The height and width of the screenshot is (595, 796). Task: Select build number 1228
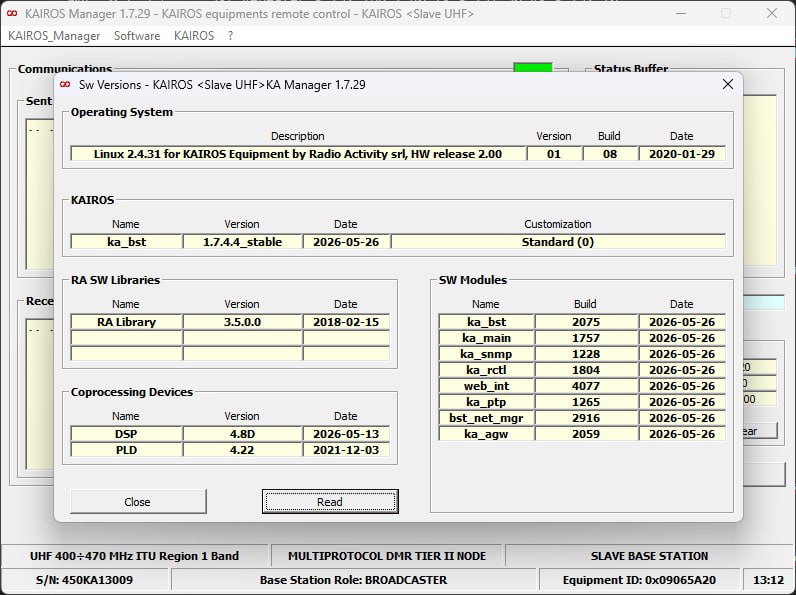(586, 354)
